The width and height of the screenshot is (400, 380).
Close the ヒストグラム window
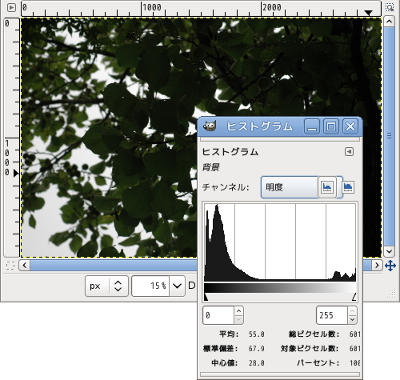point(350,127)
